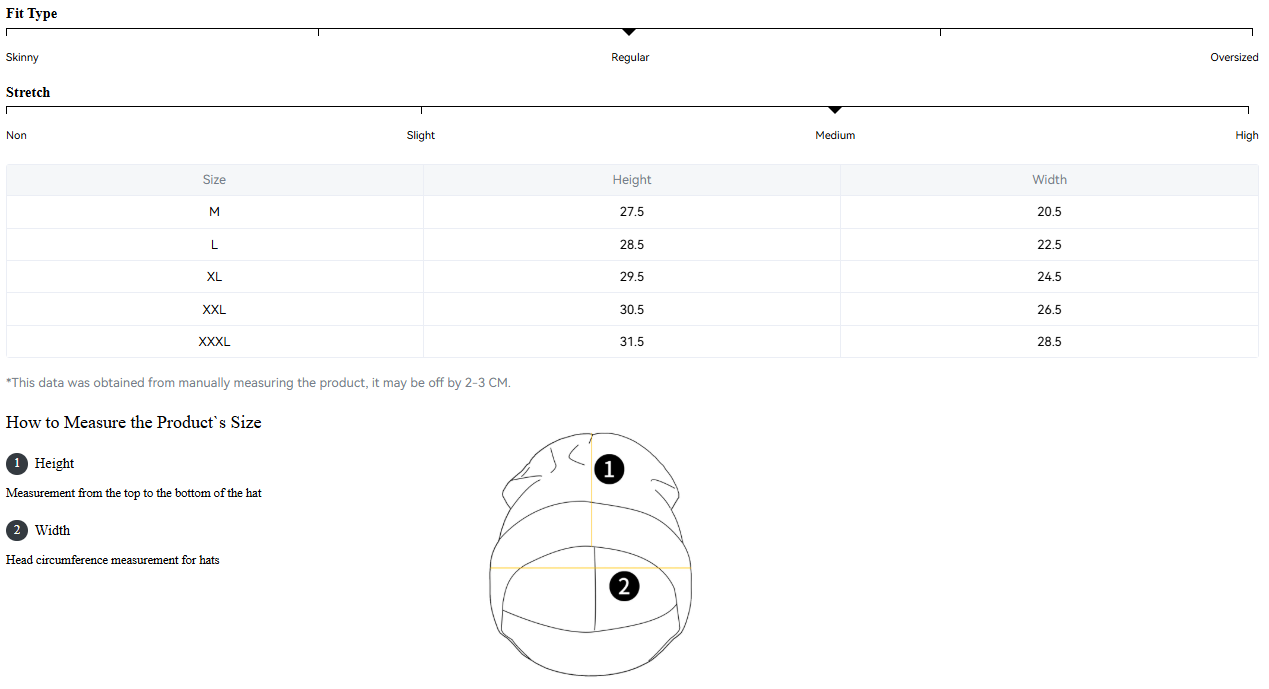Click the Stretch Medium slider marker
The width and height of the screenshot is (1269, 689).
[835, 110]
